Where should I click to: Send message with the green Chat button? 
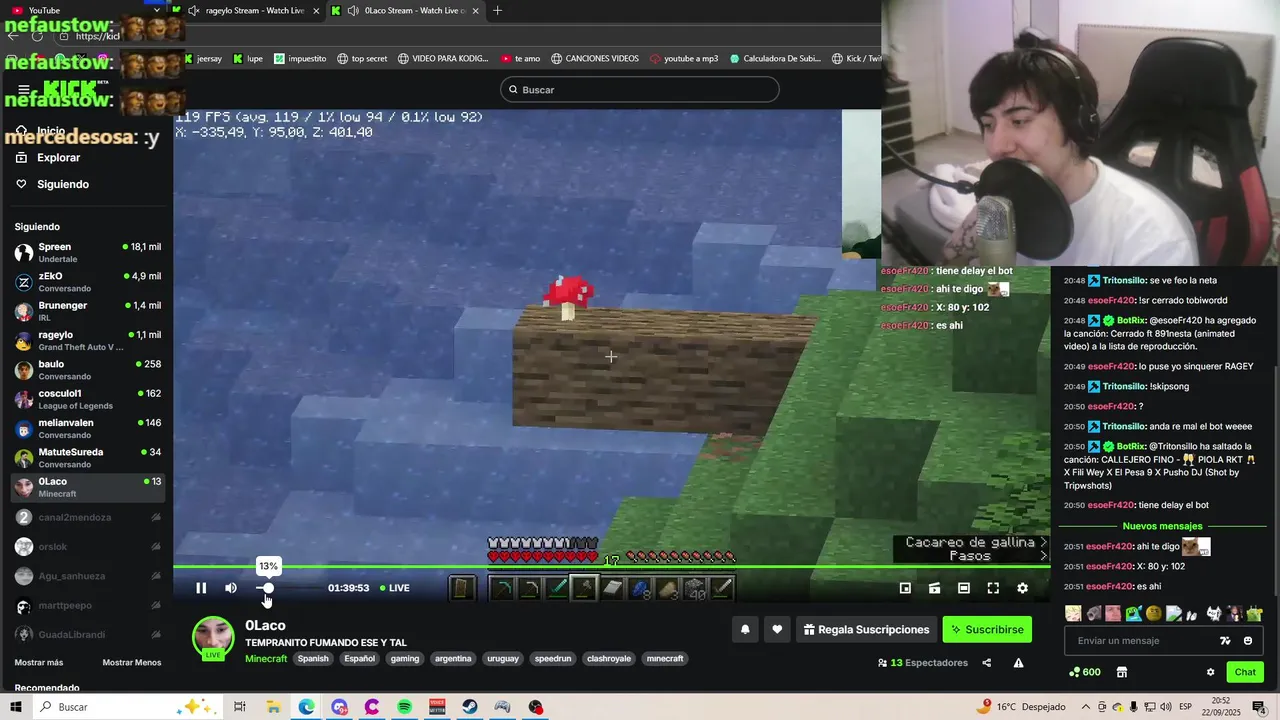pyautogui.click(x=1245, y=672)
